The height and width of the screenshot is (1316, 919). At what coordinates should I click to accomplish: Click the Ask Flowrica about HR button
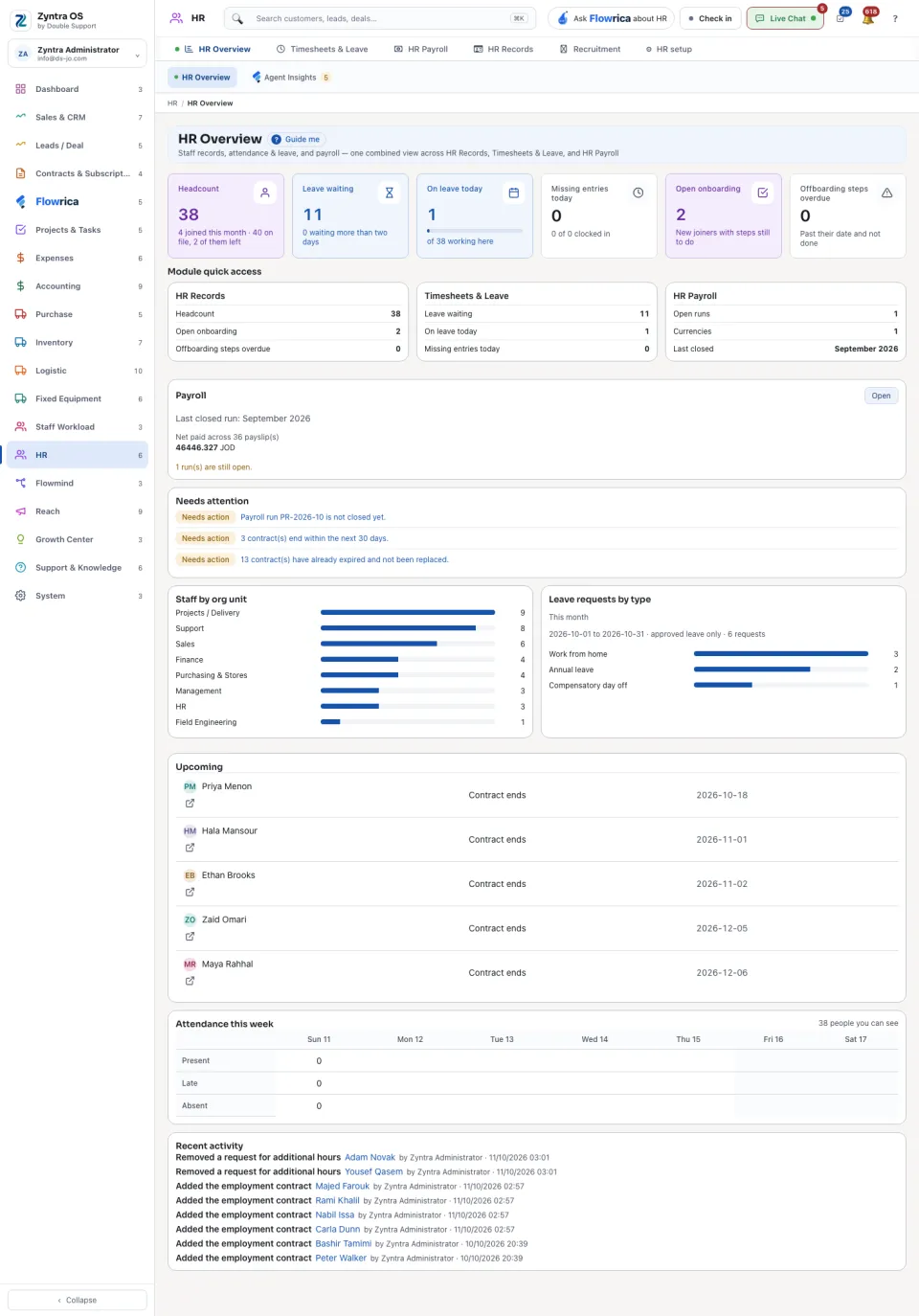612,18
